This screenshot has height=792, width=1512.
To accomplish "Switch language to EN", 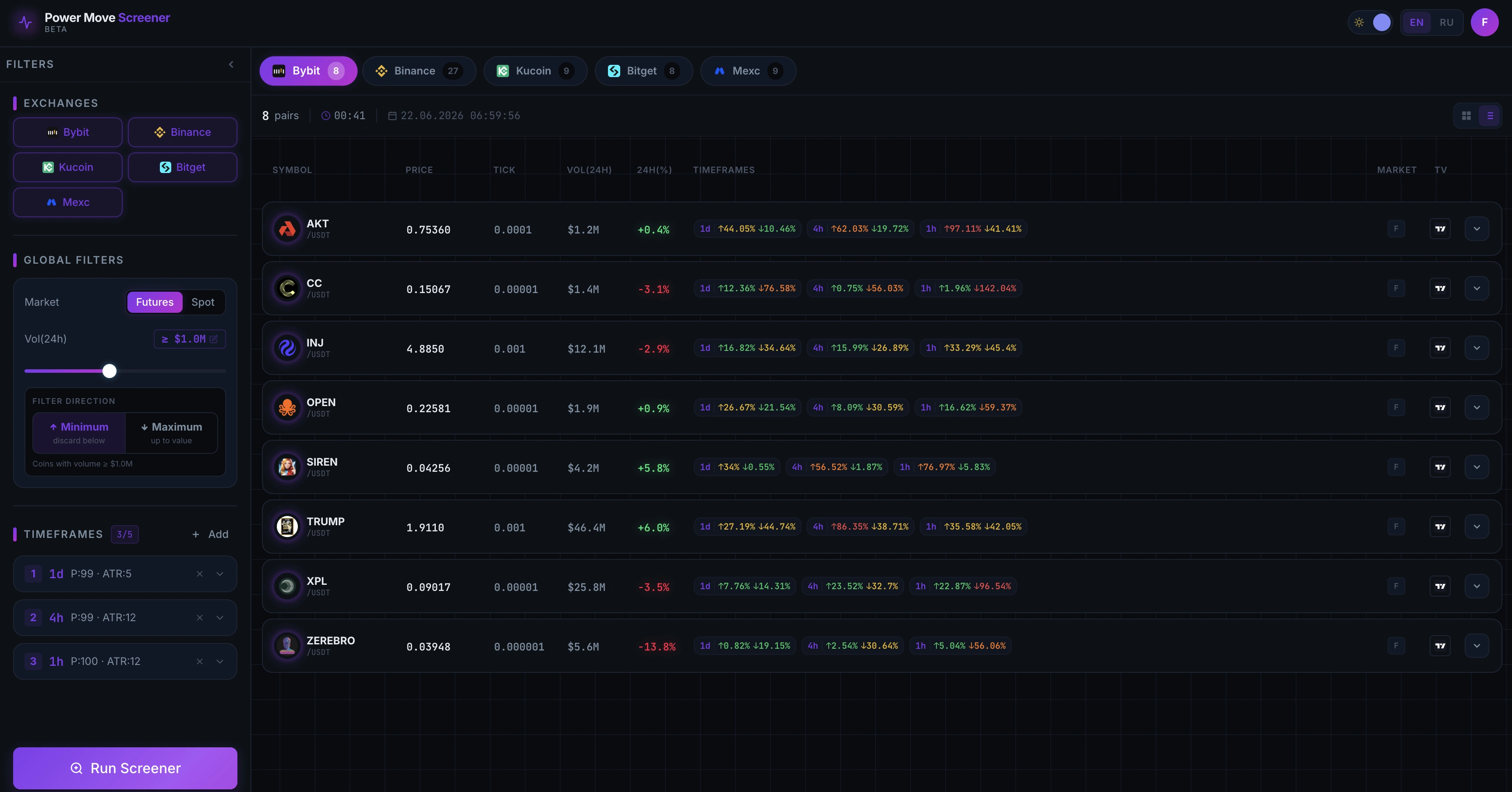I will [x=1417, y=22].
